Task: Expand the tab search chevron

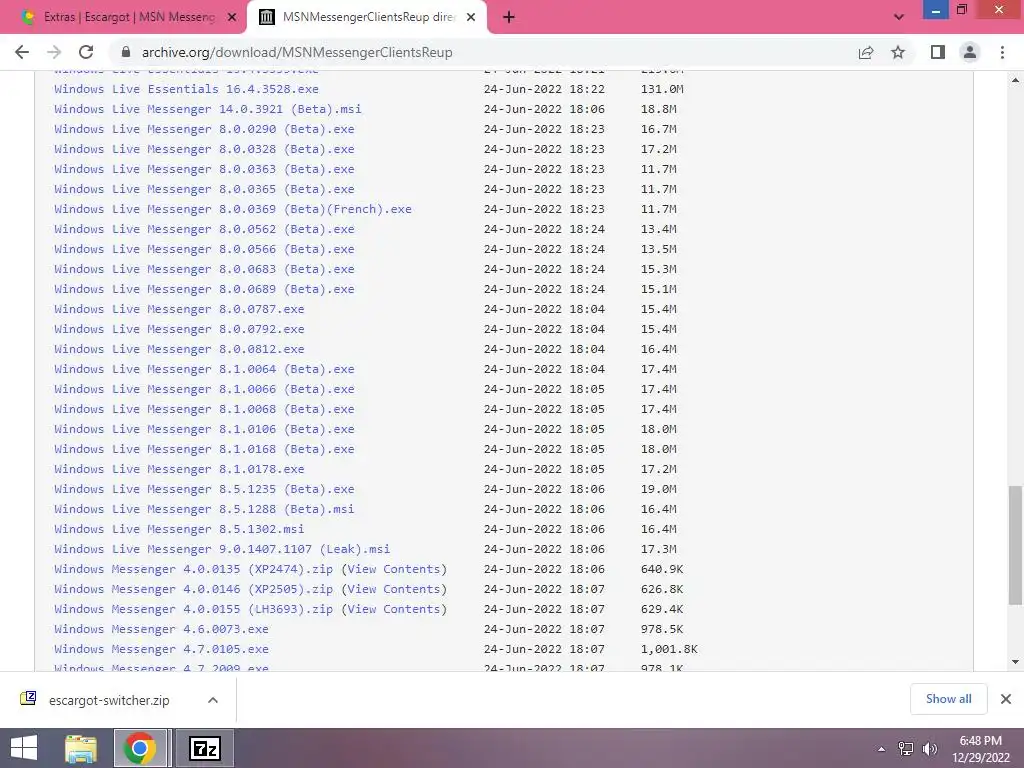Action: click(x=899, y=17)
